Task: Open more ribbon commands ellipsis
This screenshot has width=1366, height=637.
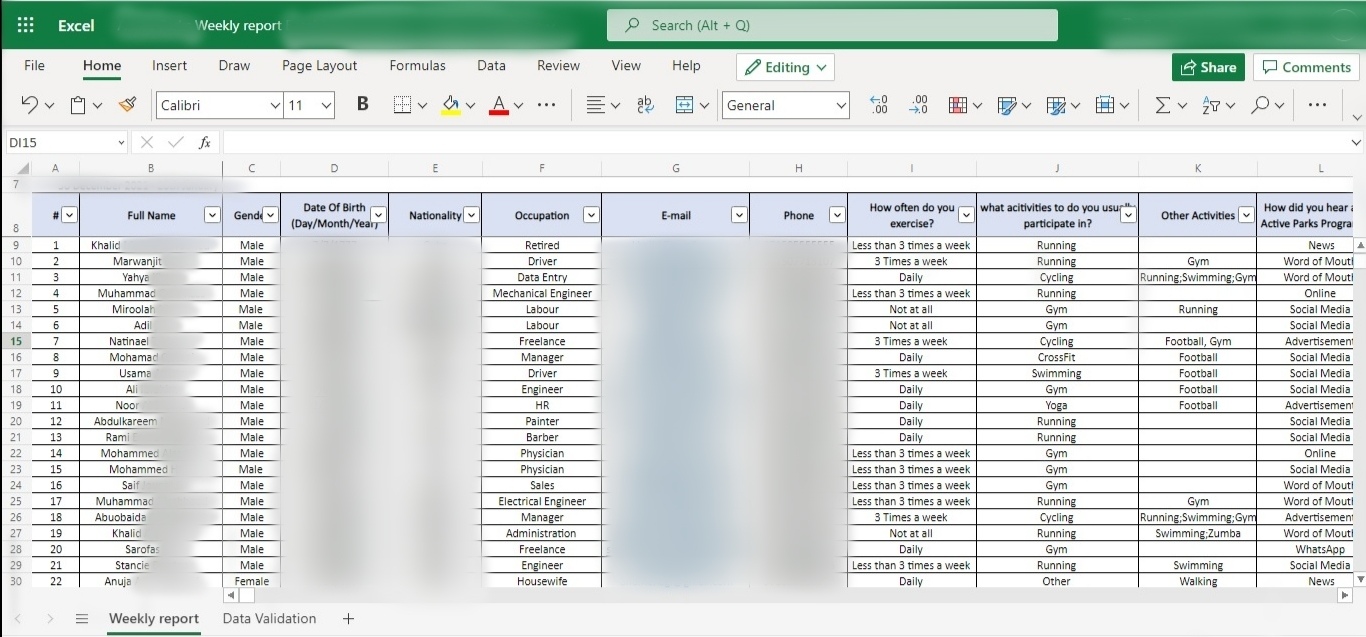Action: [1317, 105]
